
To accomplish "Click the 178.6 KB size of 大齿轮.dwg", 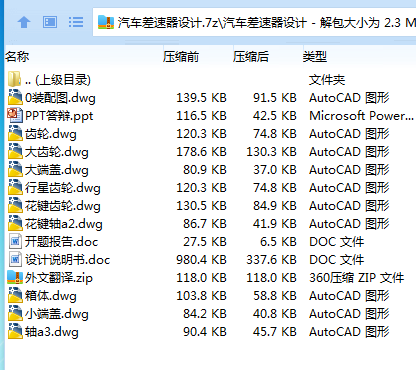I will tap(201, 152).
